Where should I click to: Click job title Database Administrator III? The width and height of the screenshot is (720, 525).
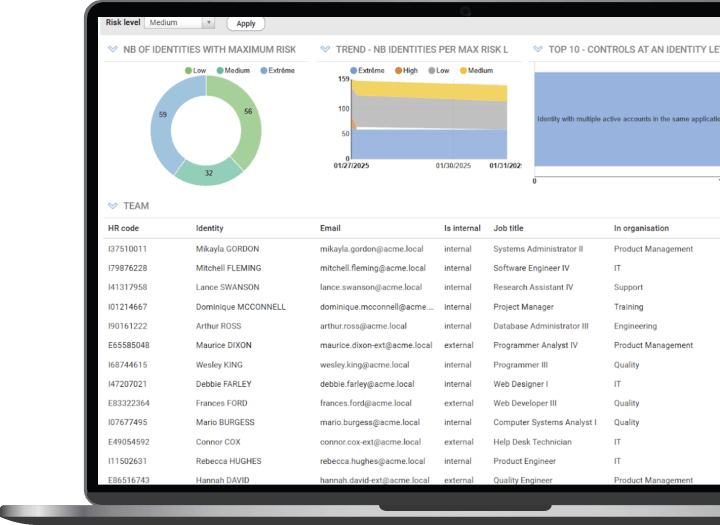pos(541,326)
